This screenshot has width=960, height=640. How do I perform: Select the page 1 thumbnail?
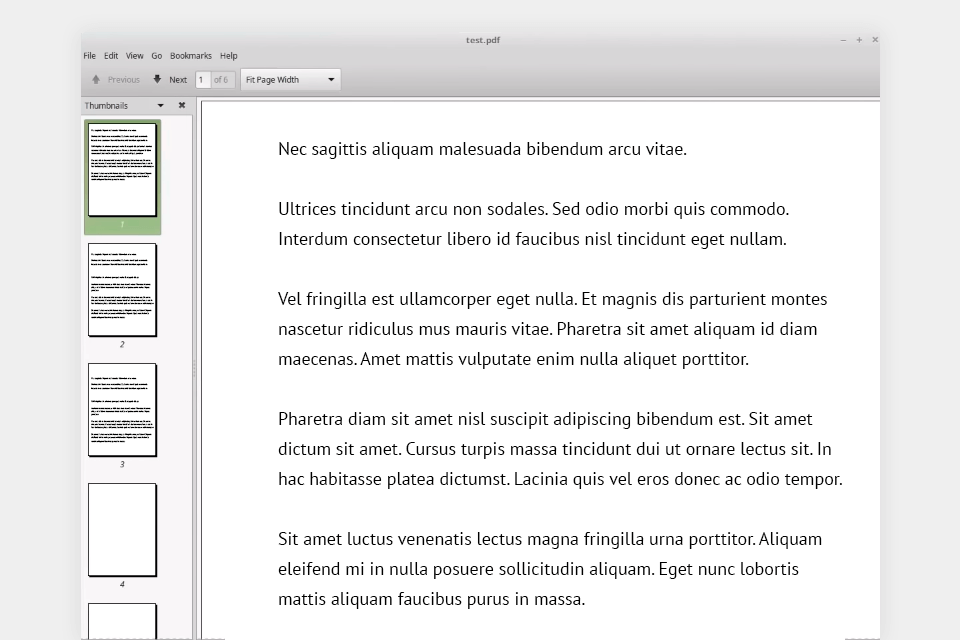pos(122,169)
